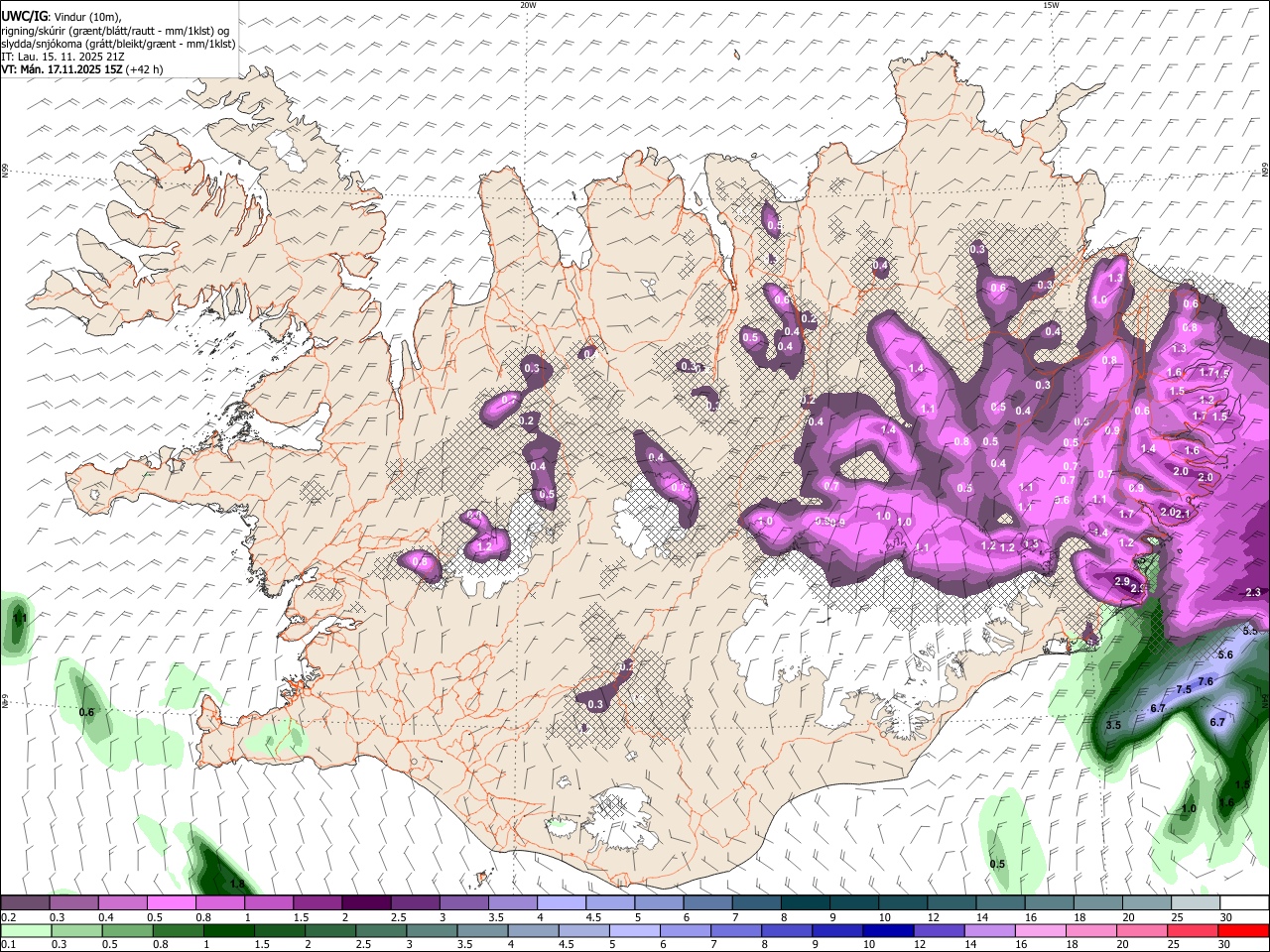Click the white snow swatch above the 30 label

click(x=1244, y=902)
